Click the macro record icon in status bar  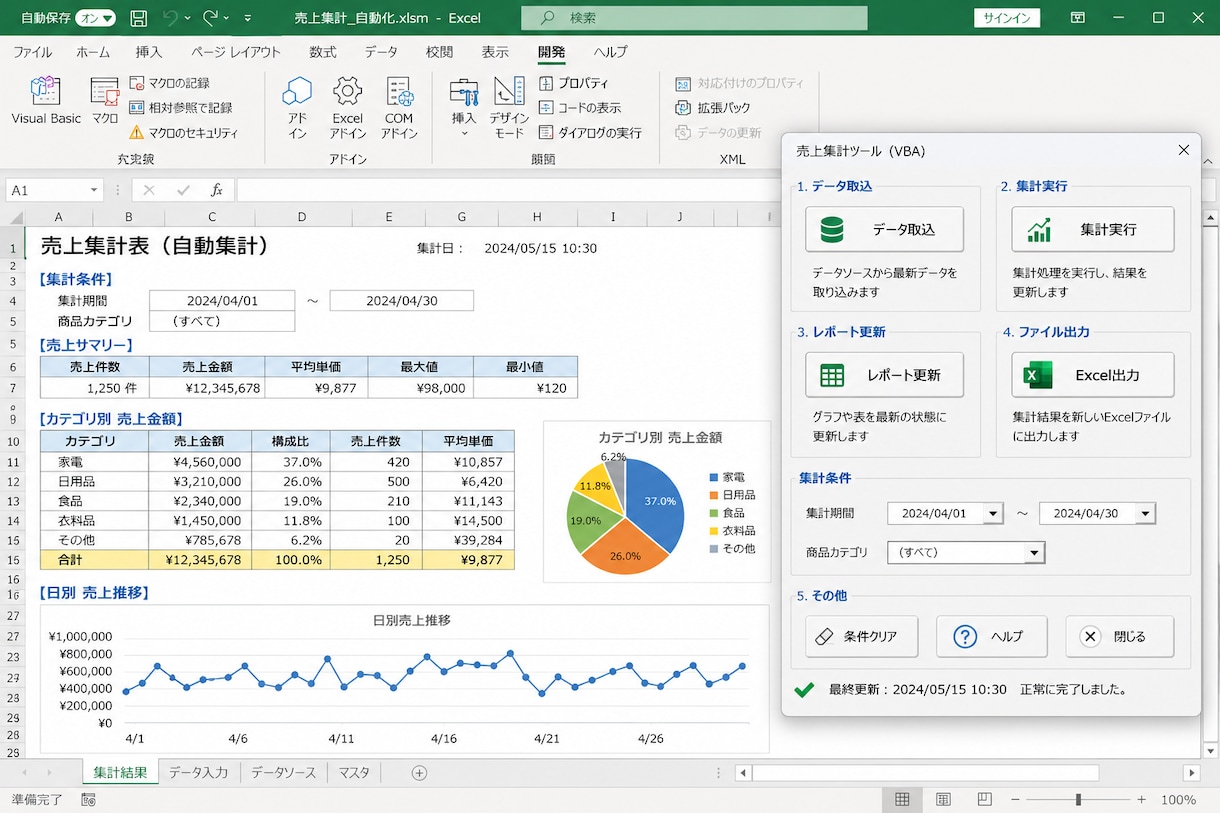tap(88, 800)
